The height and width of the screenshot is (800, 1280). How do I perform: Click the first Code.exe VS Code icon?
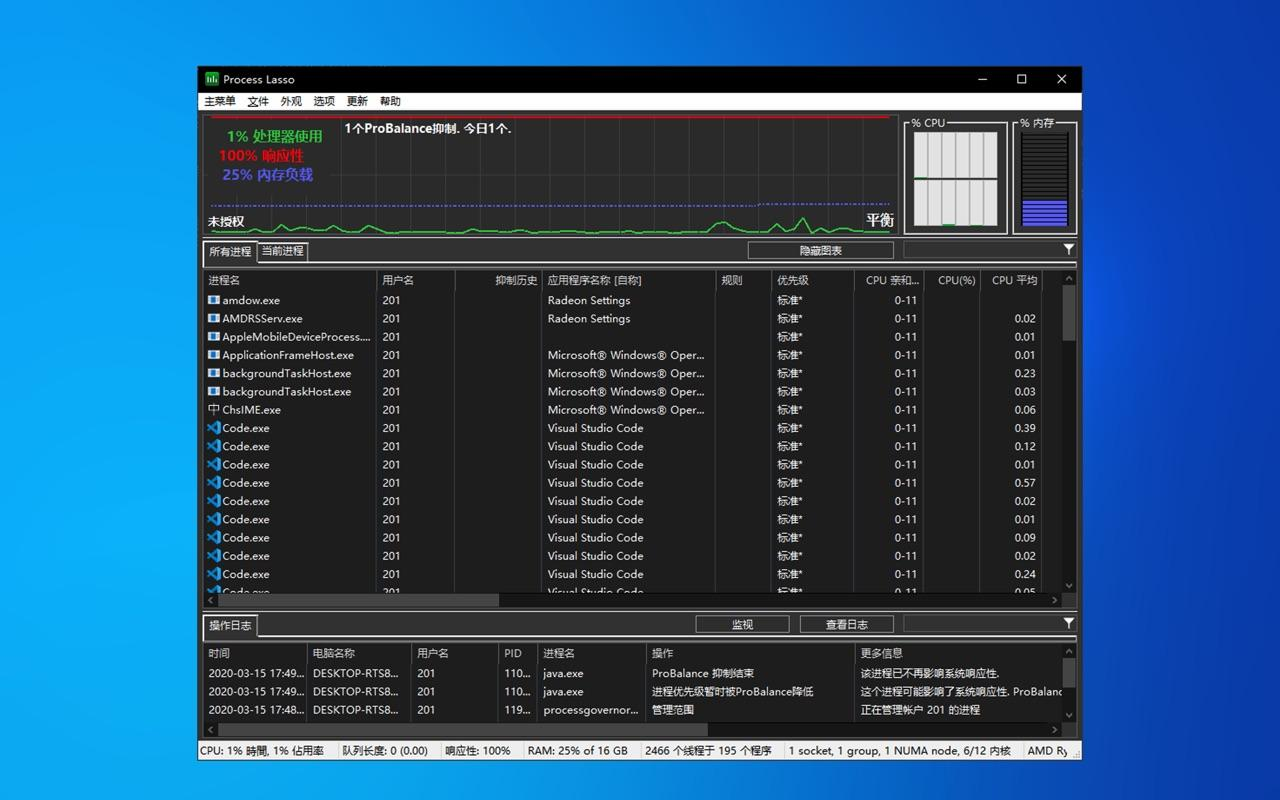click(x=213, y=428)
